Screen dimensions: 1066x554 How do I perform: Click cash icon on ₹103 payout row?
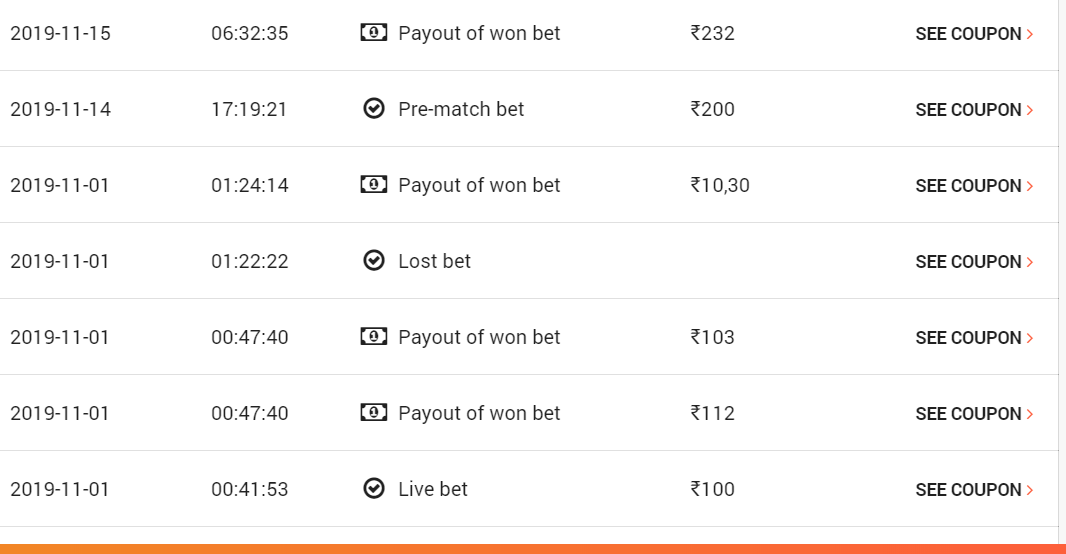(x=373, y=337)
